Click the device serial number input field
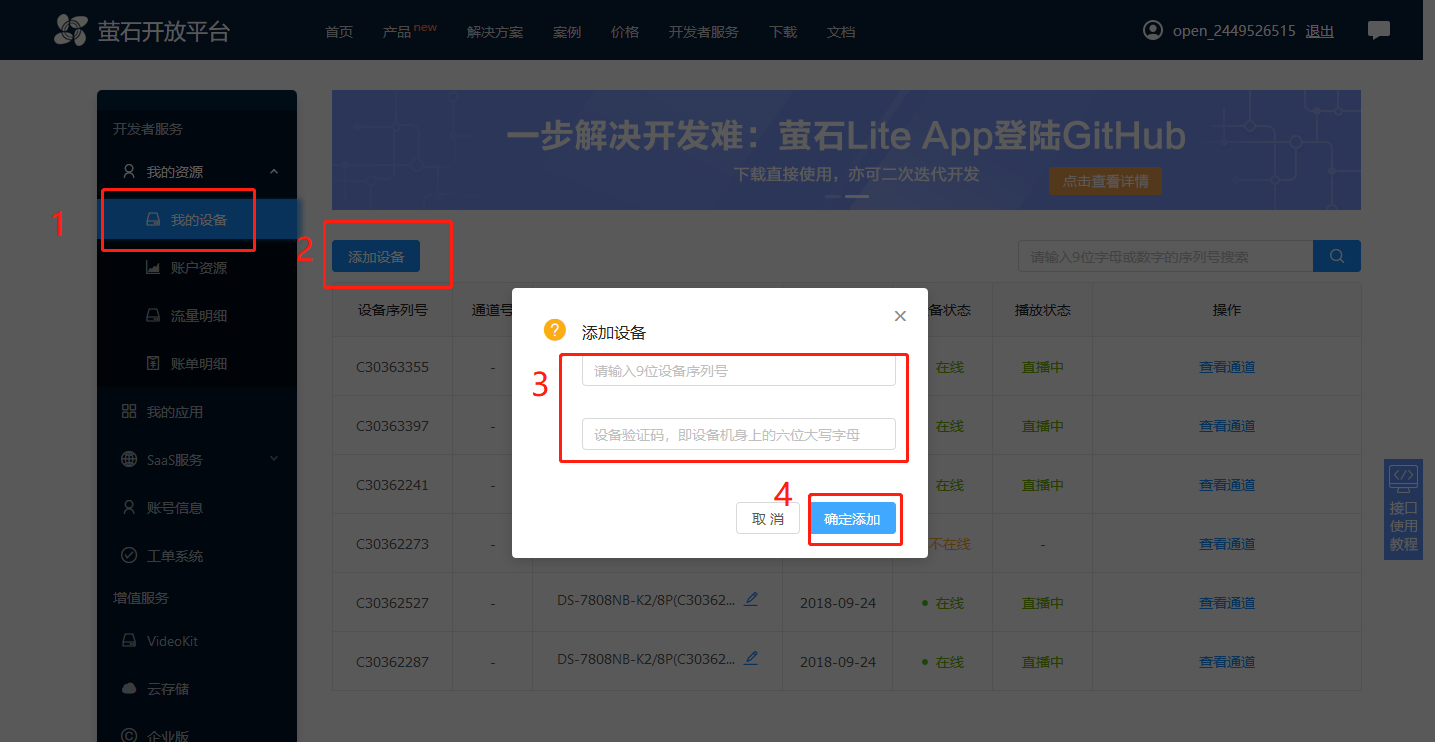The image size is (1435, 742). point(739,370)
